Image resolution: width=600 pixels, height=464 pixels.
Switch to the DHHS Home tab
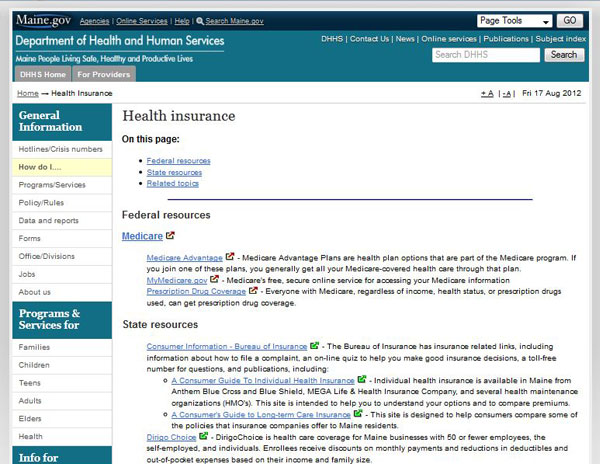point(43,75)
